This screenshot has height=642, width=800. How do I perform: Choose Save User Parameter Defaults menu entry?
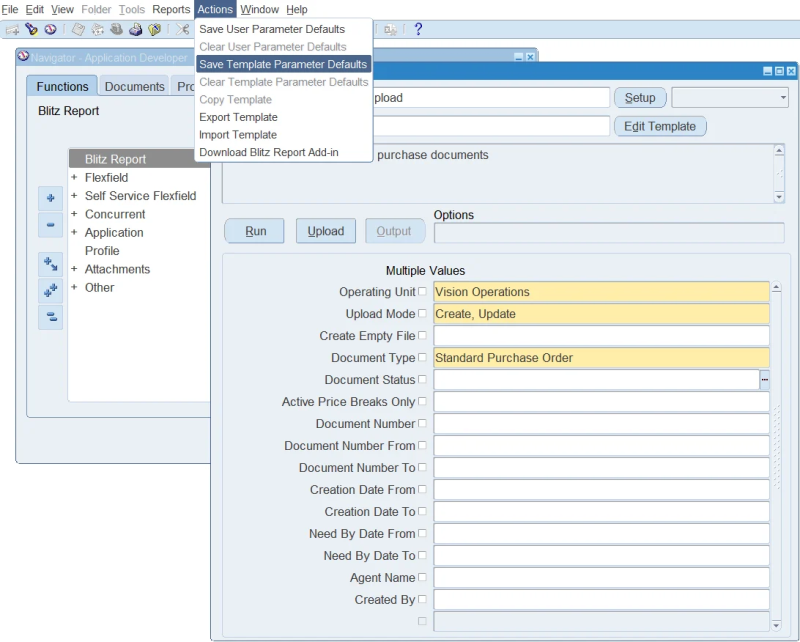click(x=272, y=29)
